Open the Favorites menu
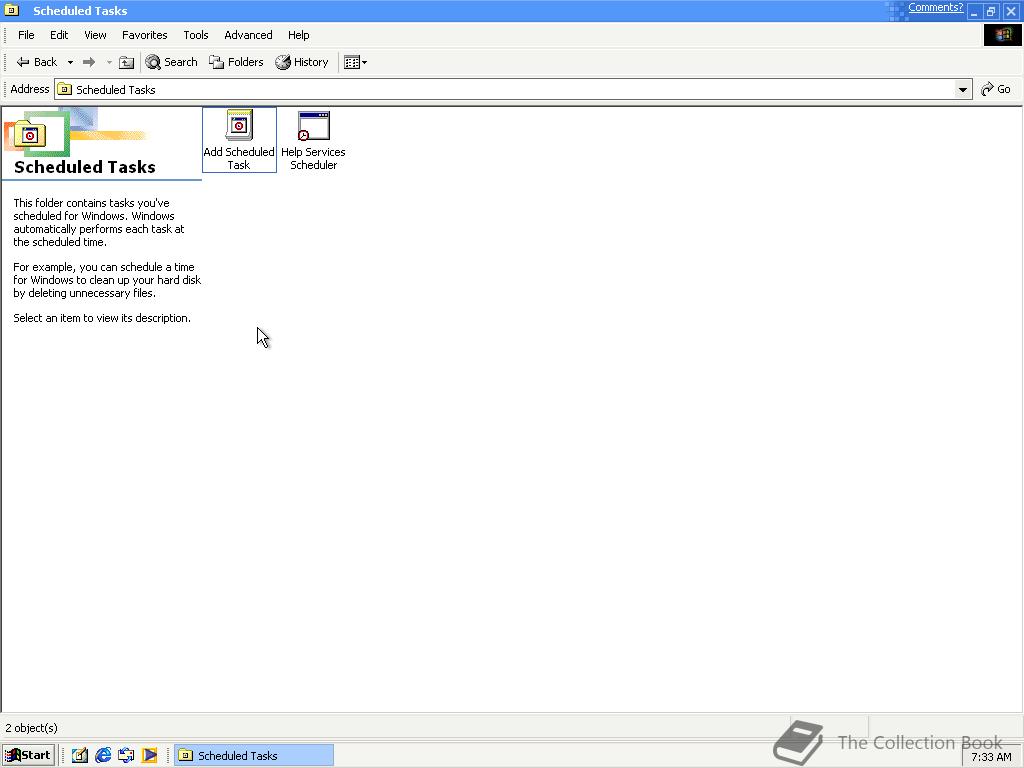1024x768 pixels. point(144,35)
